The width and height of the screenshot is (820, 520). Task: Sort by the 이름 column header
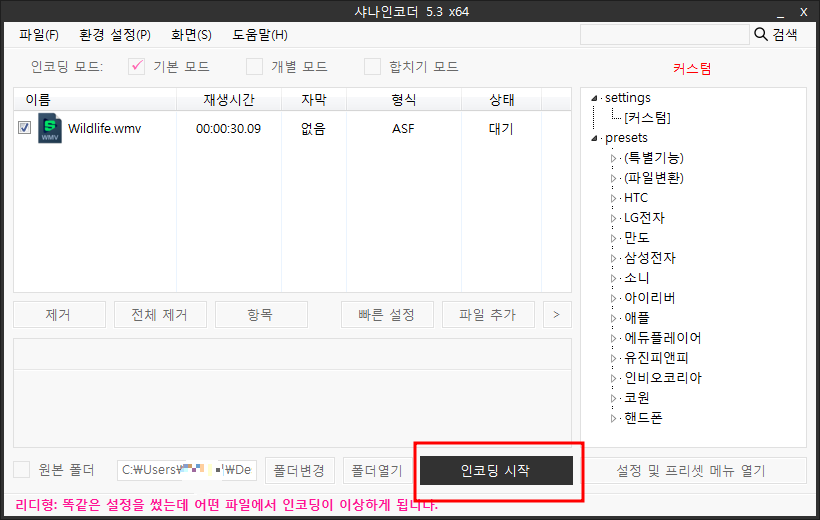click(x=95, y=99)
